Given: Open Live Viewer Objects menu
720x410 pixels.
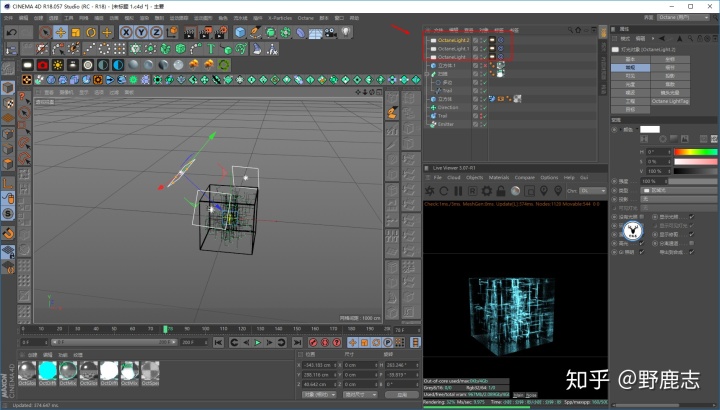Looking at the screenshot, I should click(x=474, y=177).
